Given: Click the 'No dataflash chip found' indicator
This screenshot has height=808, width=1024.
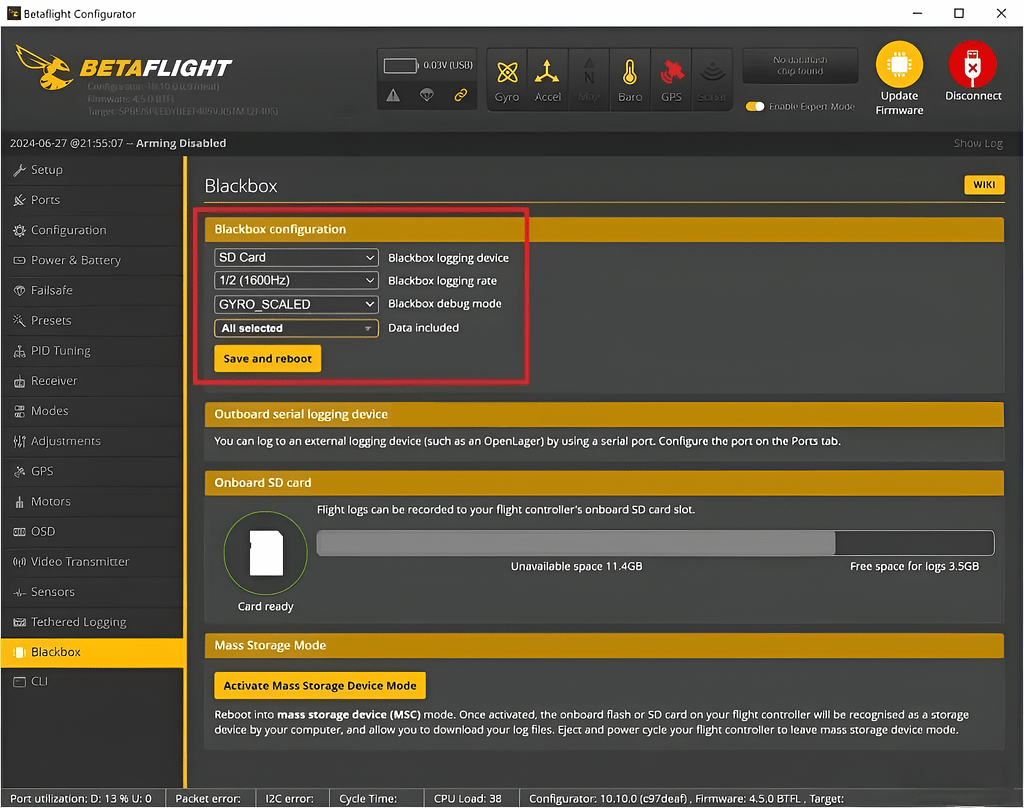Looking at the screenshot, I should pyautogui.click(x=800, y=65).
